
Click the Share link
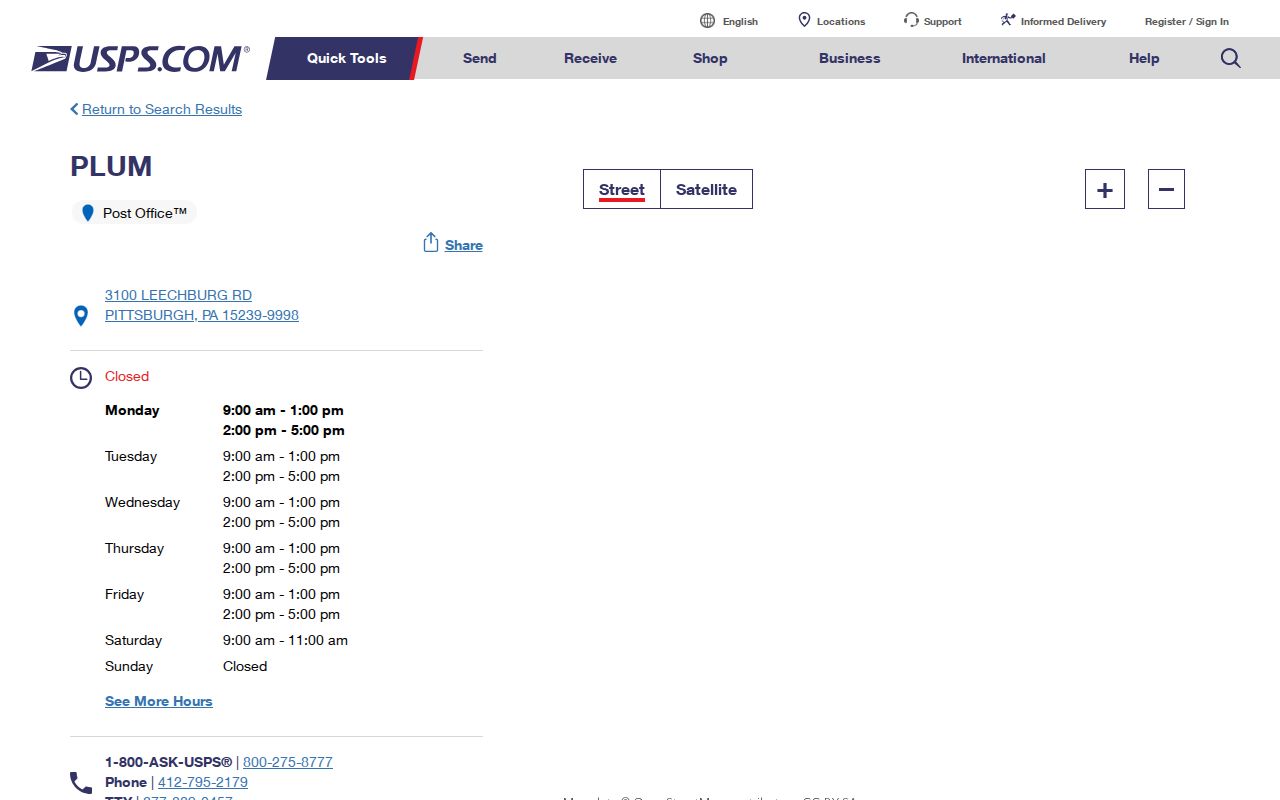click(x=464, y=245)
